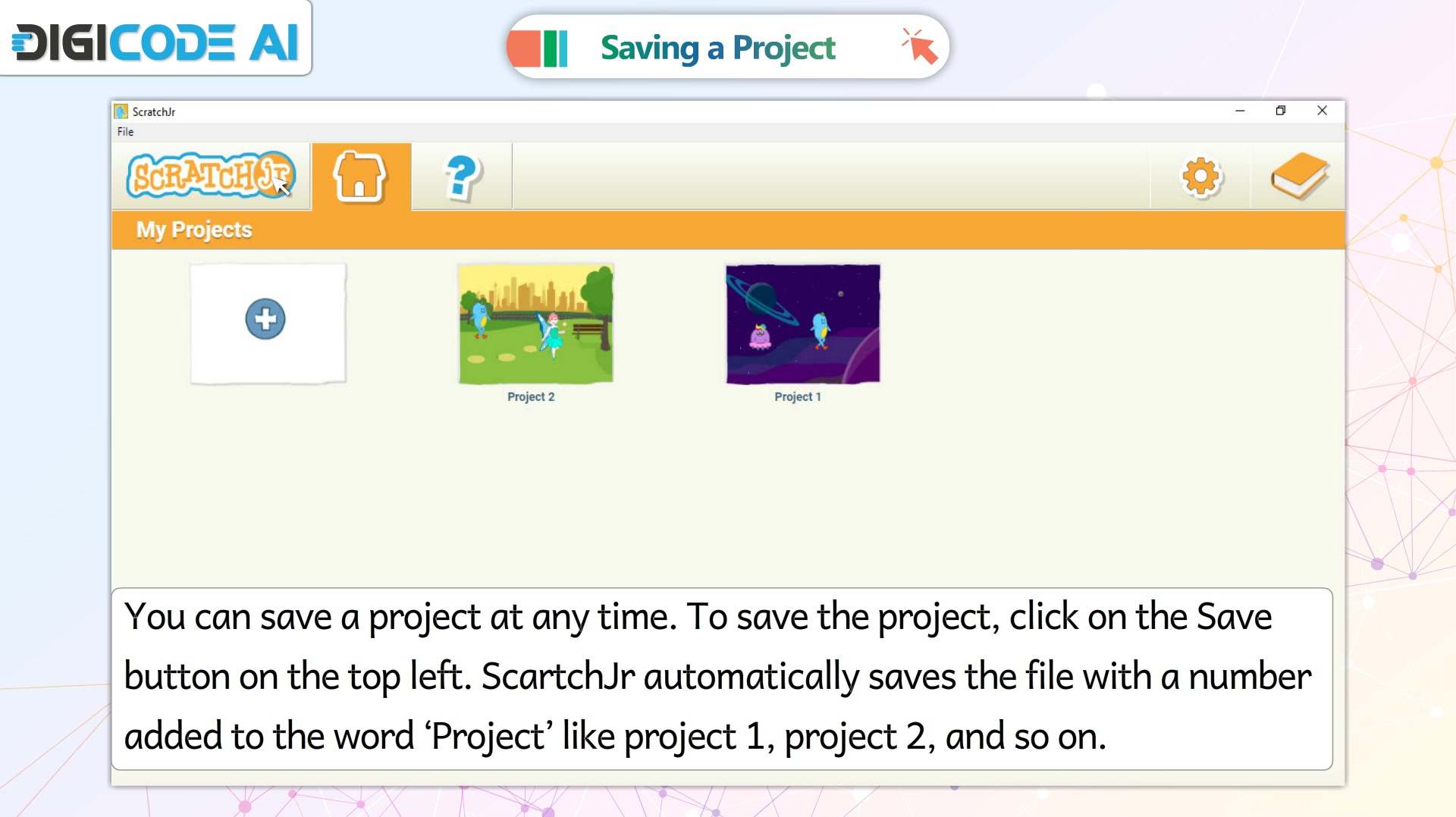Open the Home tab with house icon
This screenshot has width=1456, height=817.
point(360,177)
